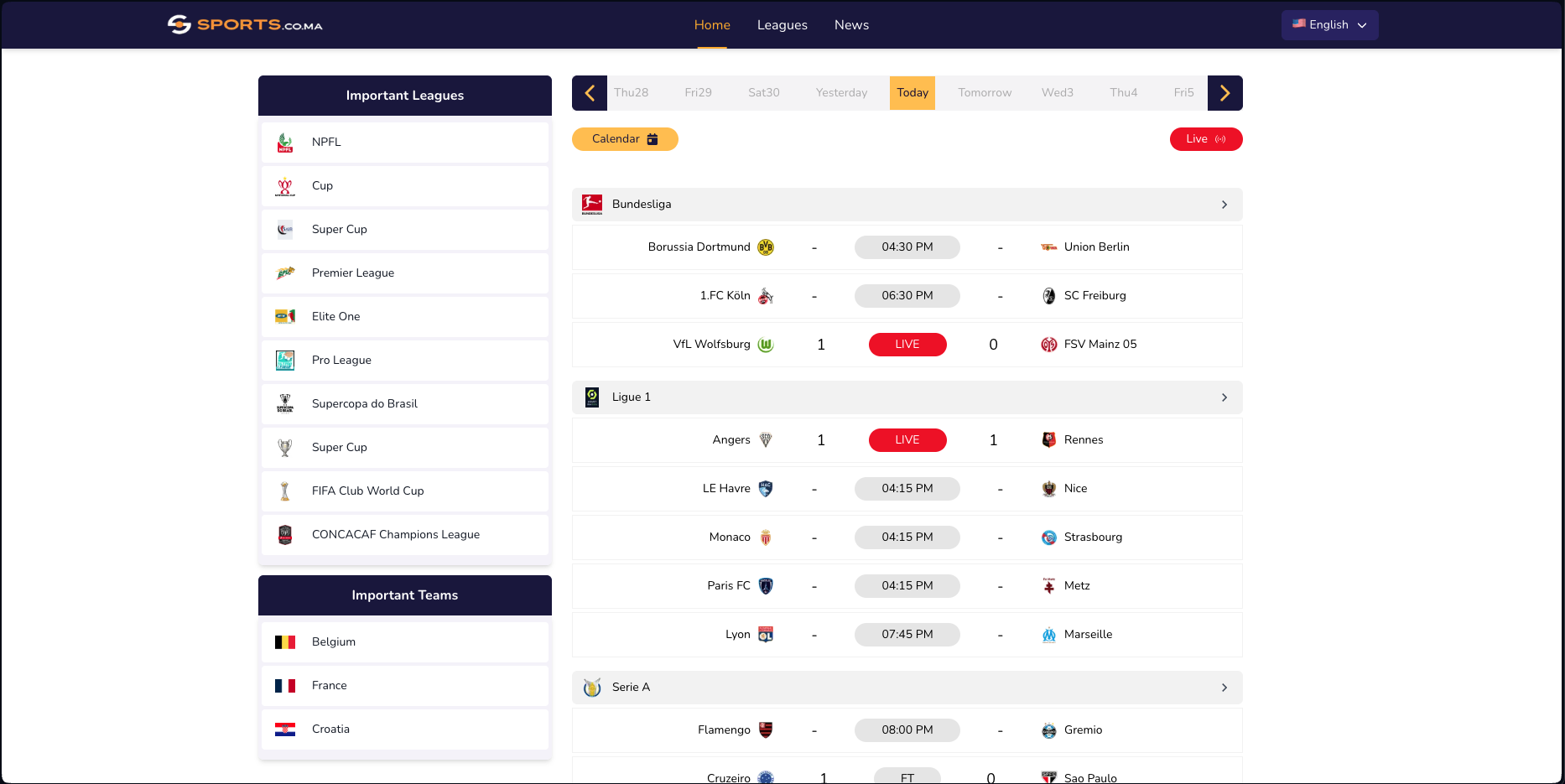Click the LE Havre team name
1565x784 pixels.
726,489
